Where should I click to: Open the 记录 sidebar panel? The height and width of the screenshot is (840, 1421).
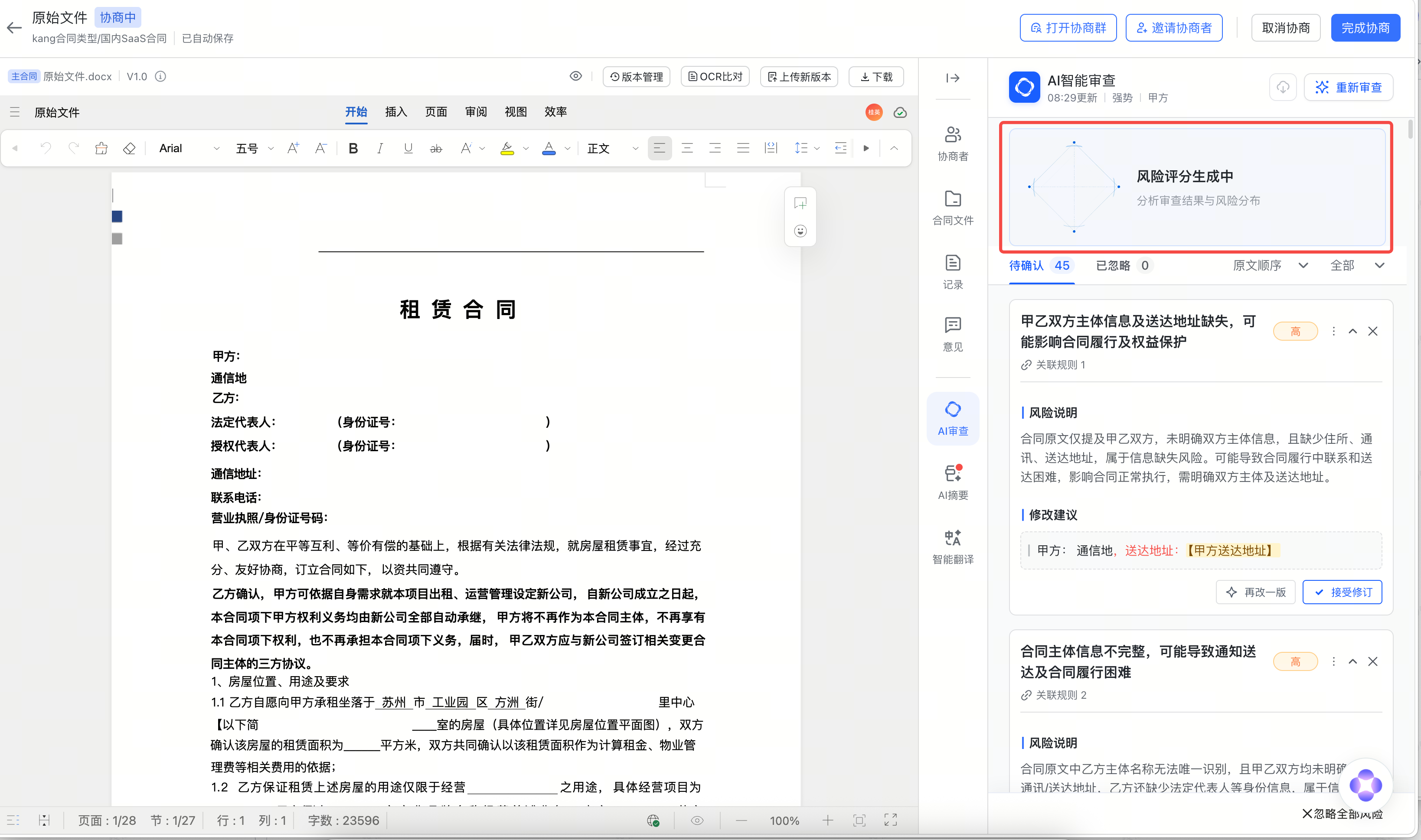[x=953, y=272]
